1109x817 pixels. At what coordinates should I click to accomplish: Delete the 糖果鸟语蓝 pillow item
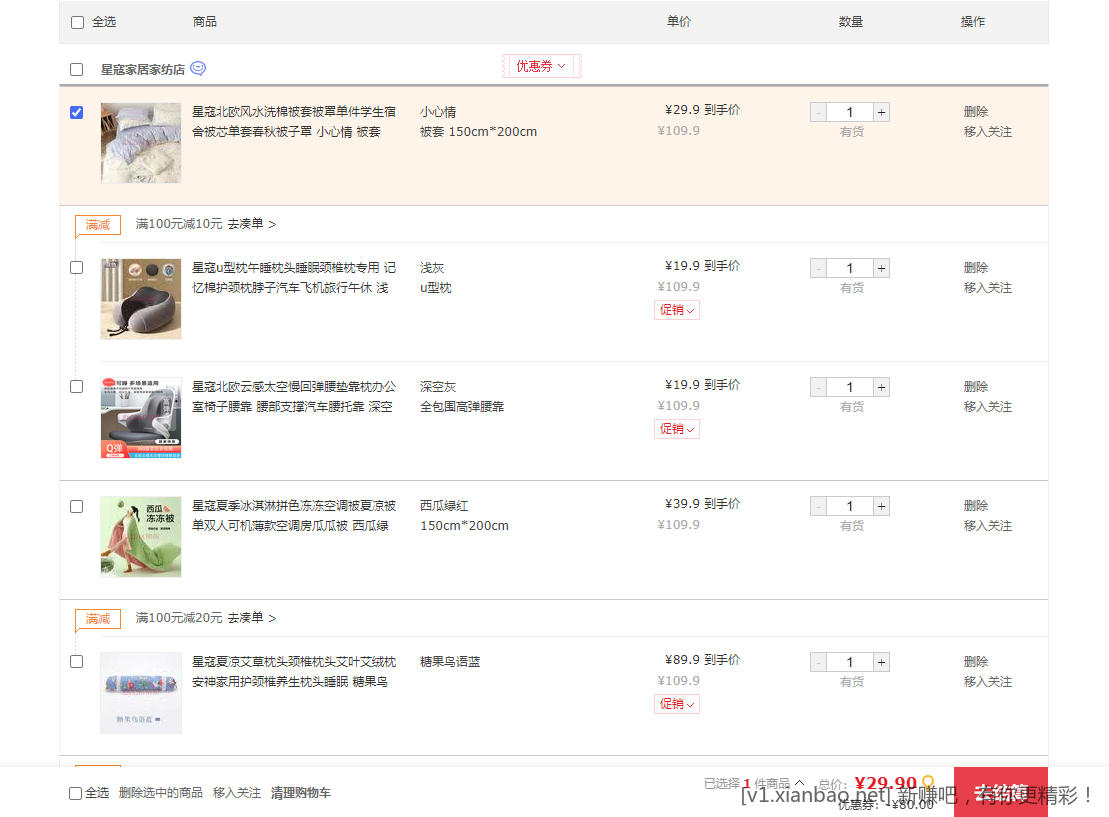975,661
